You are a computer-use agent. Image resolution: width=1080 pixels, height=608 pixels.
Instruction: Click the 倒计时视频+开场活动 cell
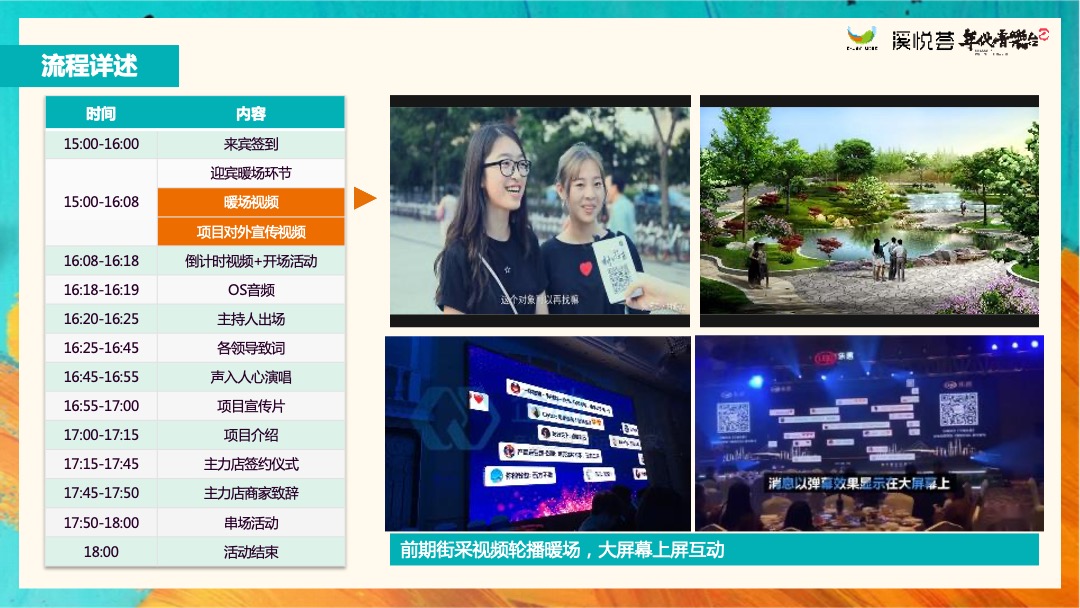tap(250, 260)
